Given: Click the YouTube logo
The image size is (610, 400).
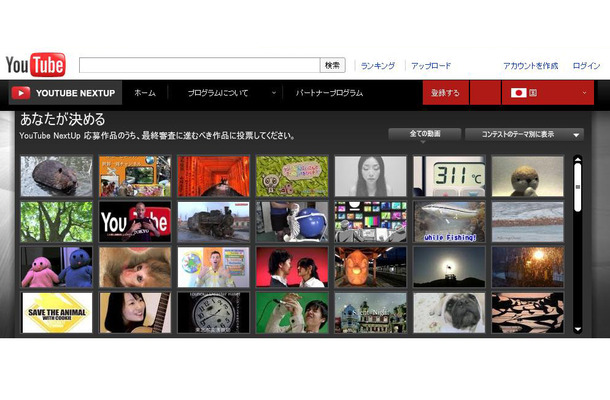Looking at the screenshot, I should [35, 65].
